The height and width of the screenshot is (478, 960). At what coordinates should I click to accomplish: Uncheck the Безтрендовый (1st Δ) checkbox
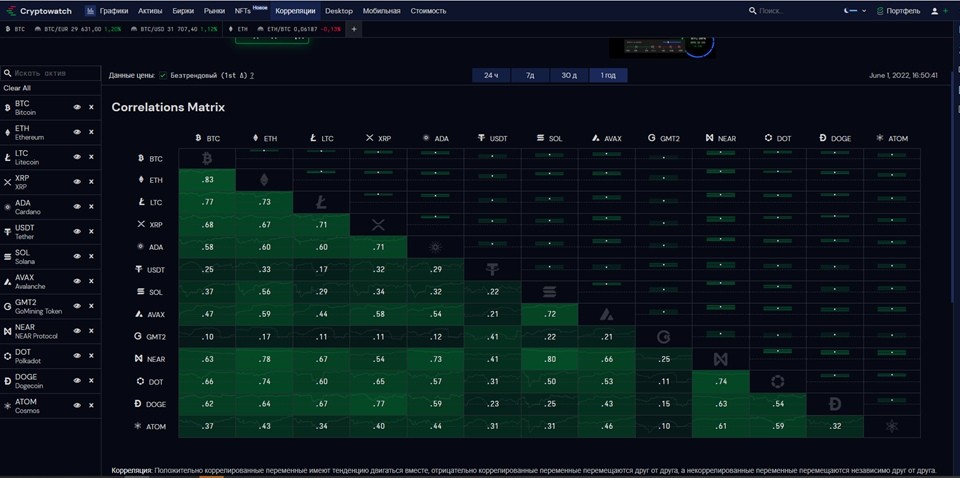[x=163, y=76]
